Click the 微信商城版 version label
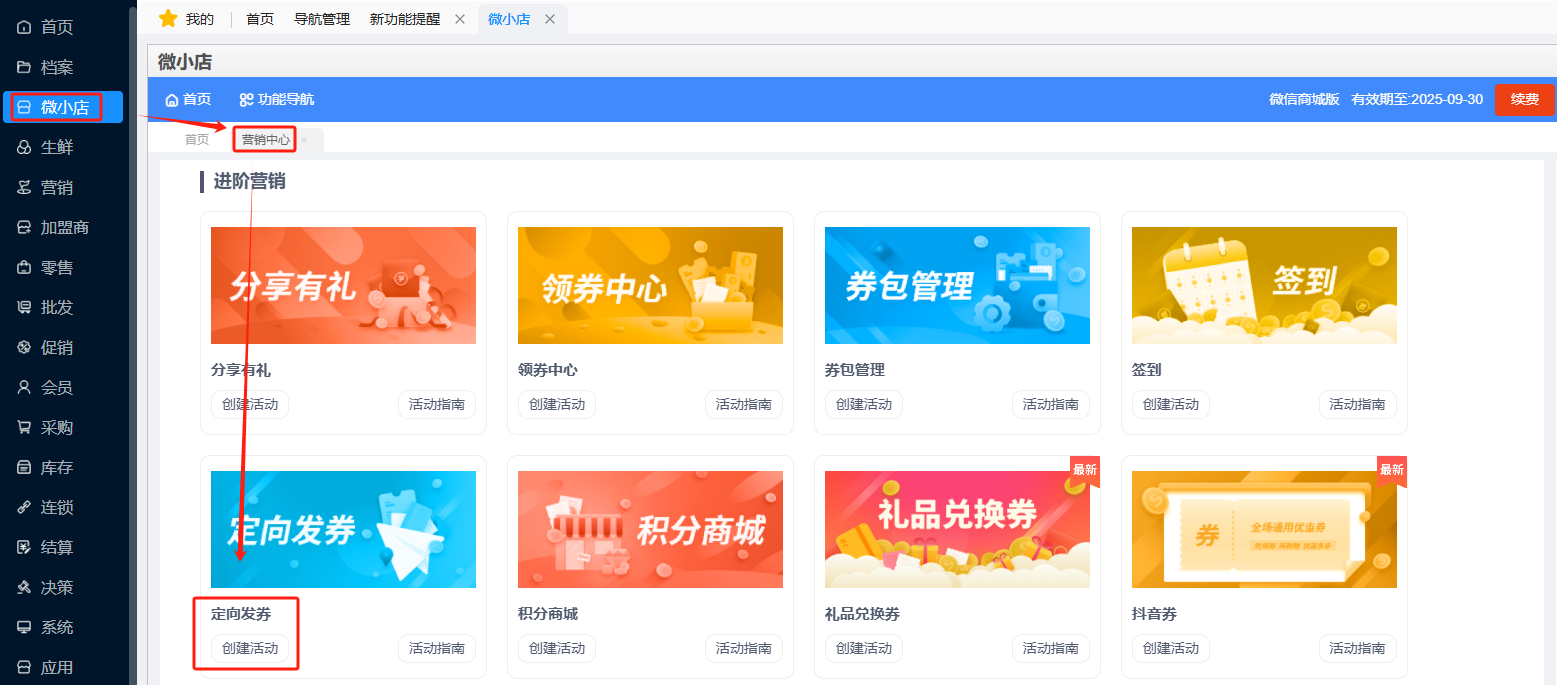Viewport: 1557px width, 685px height. (x=1304, y=100)
